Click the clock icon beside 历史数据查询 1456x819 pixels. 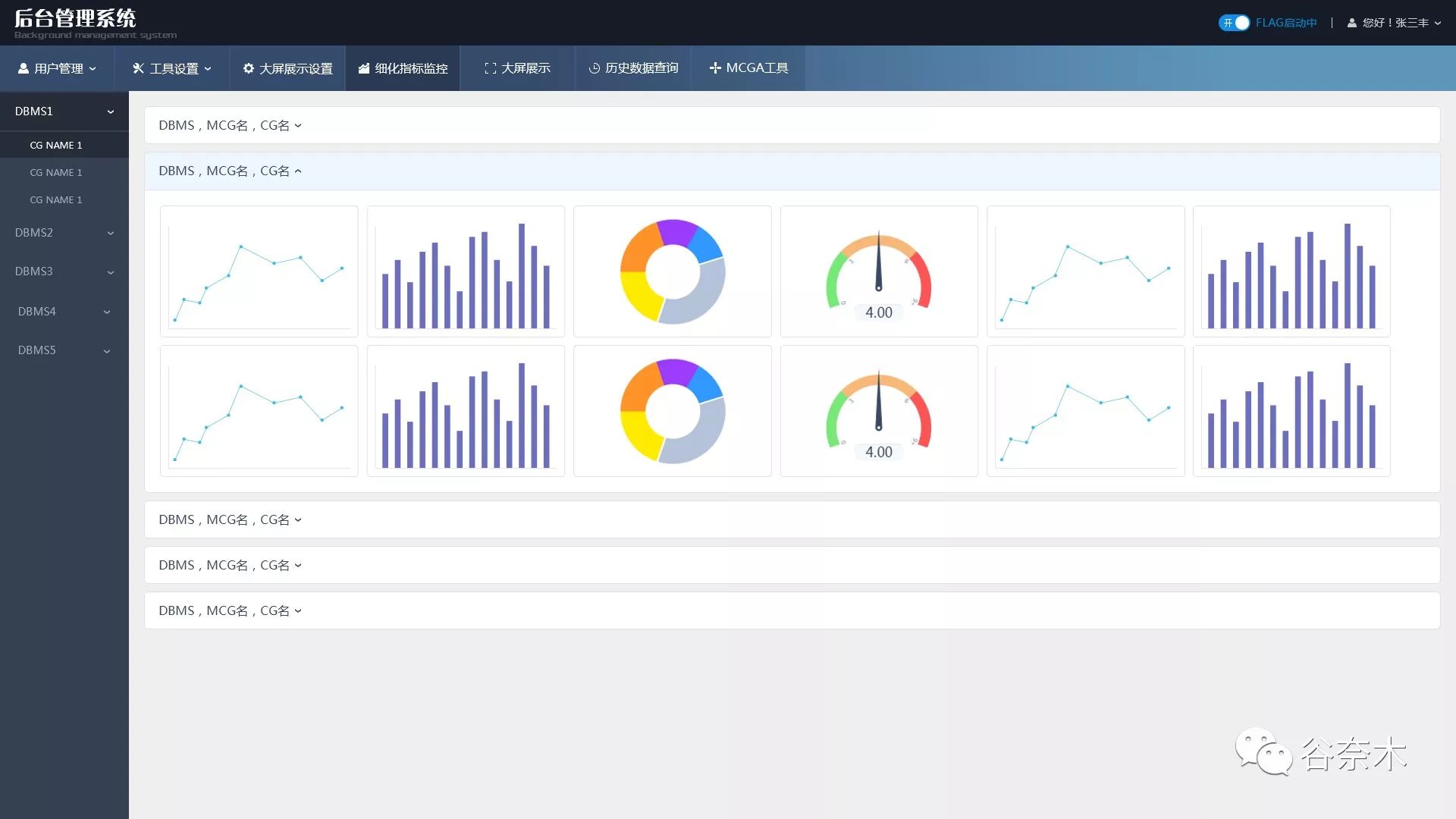[x=595, y=68]
